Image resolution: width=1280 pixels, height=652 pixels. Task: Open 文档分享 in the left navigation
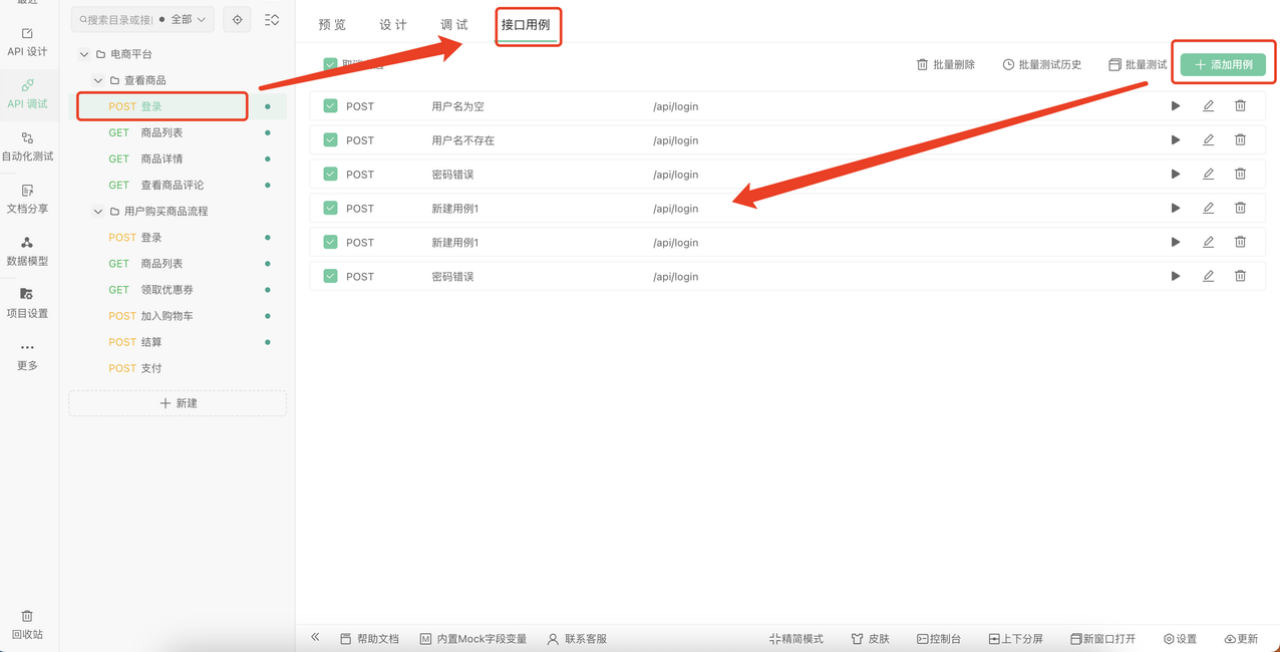point(27,198)
